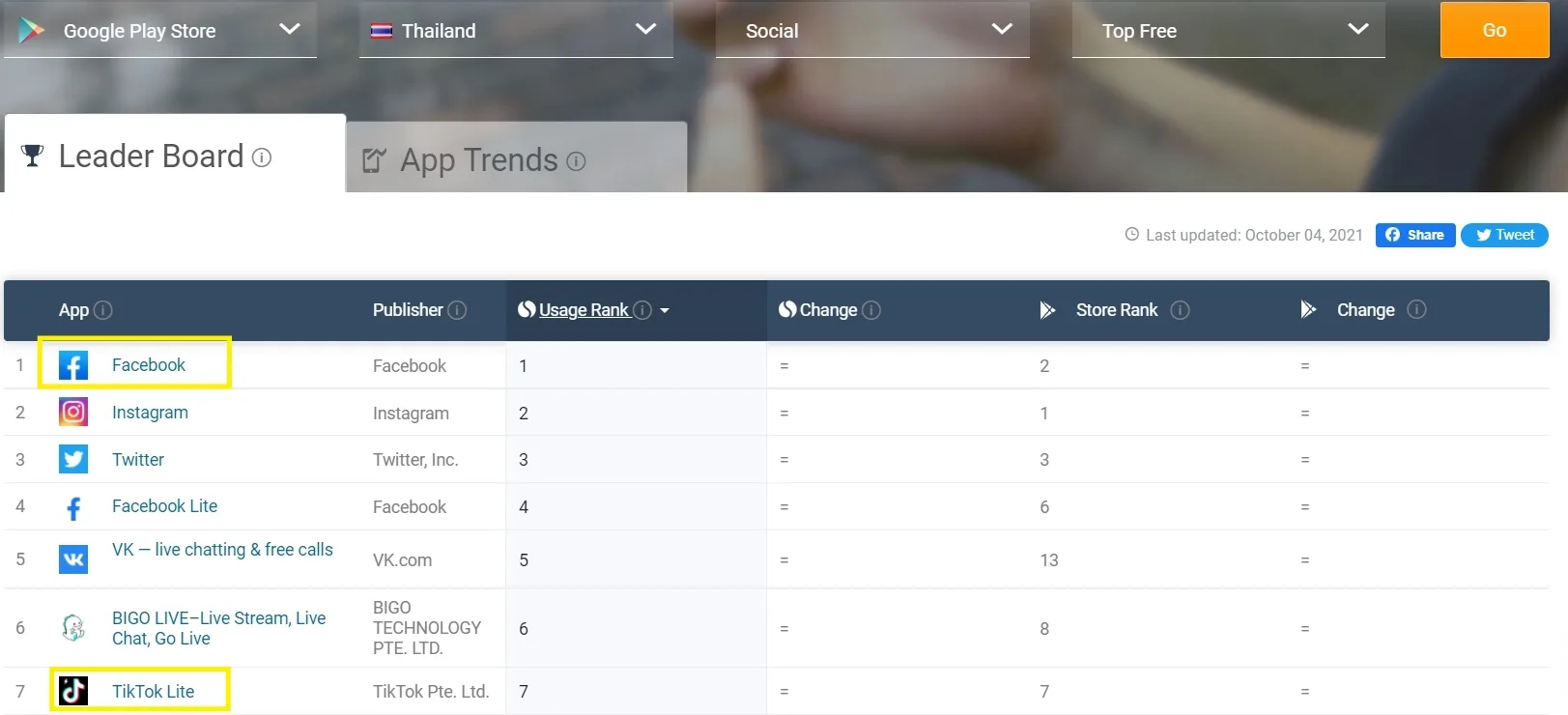The width and height of the screenshot is (1568, 715).
Task: Click the Last updated clock icon
Action: [1132, 235]
